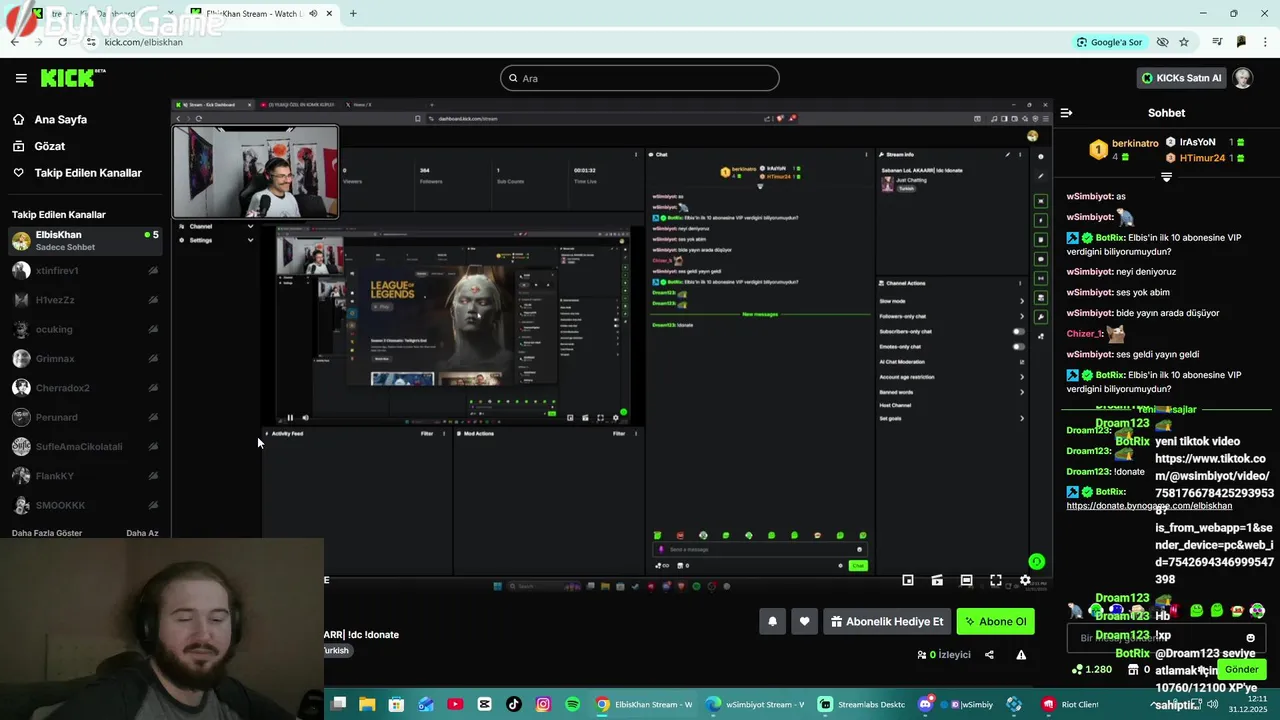Click Abonelik Hediye Et button
The height and width of the screenshot is (720, 1280).
tap(887, 621)
